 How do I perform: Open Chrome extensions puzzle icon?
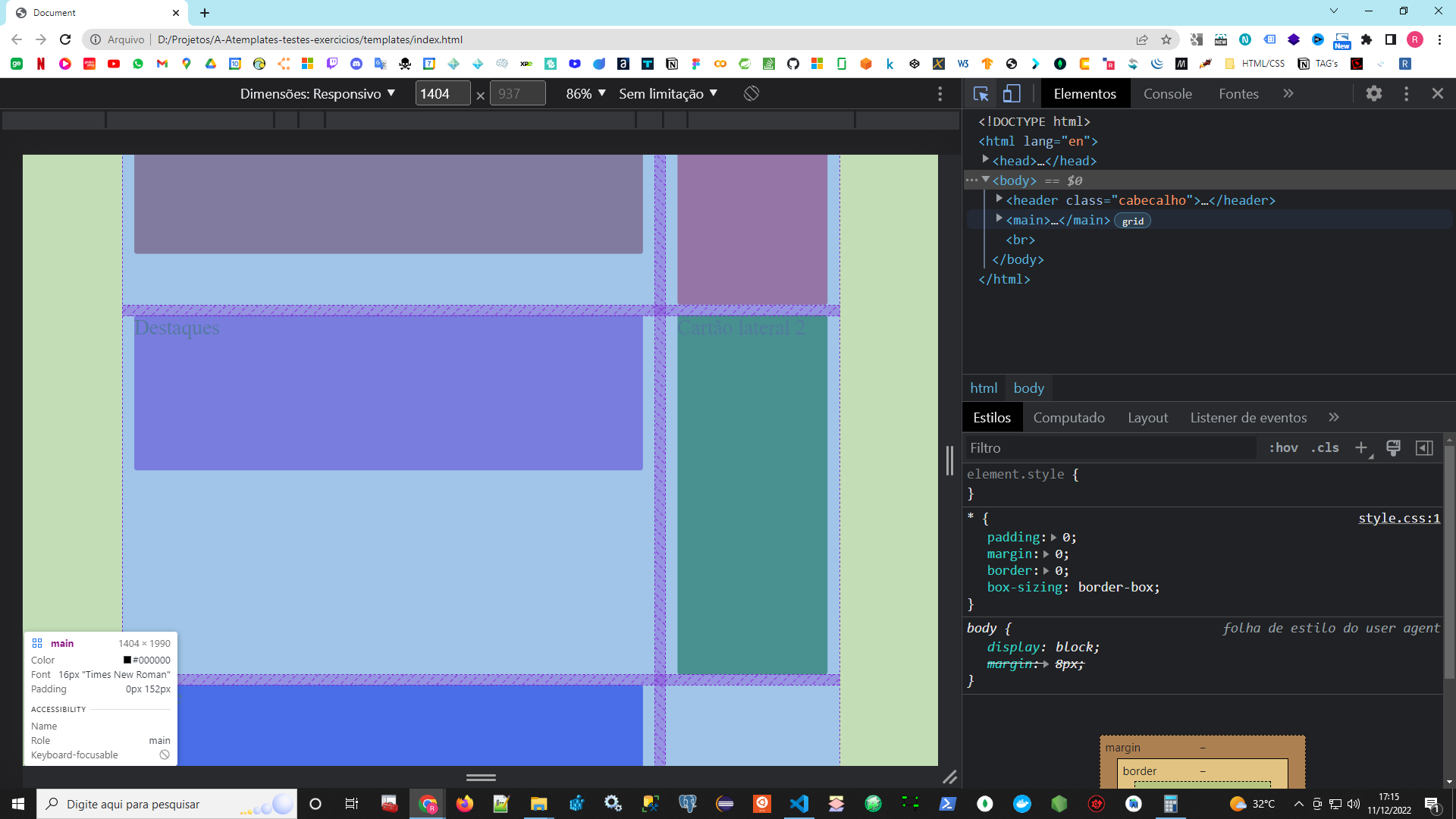click(x=1367, y=39)
